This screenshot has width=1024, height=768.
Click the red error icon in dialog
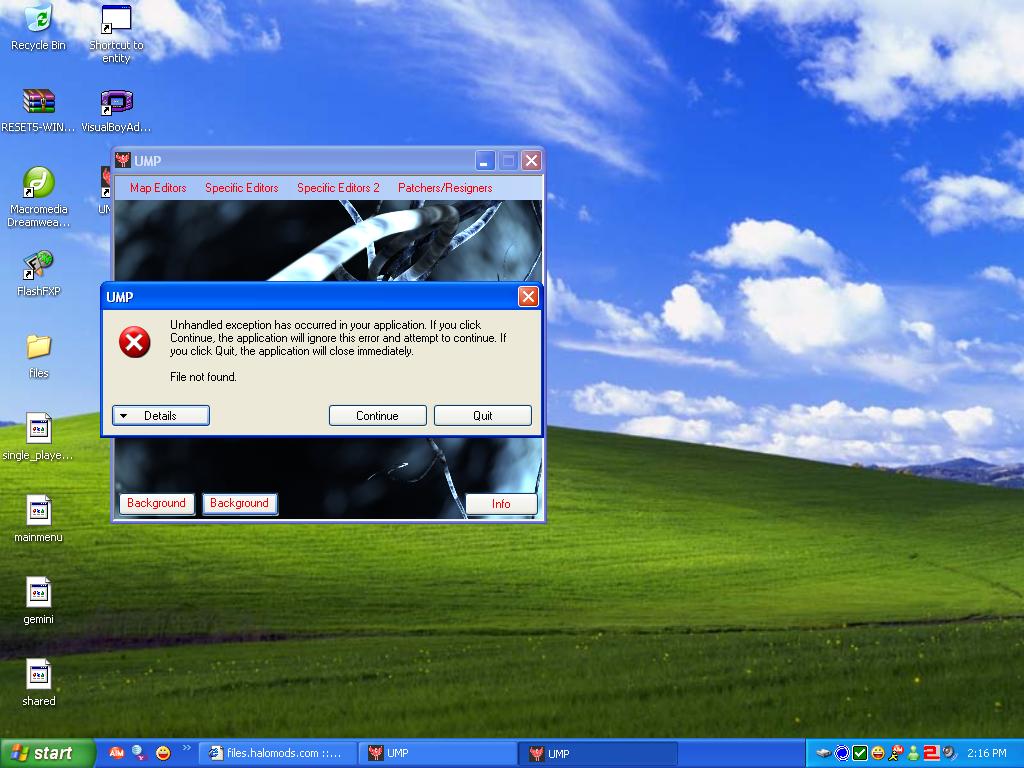[x=135, y=342]
